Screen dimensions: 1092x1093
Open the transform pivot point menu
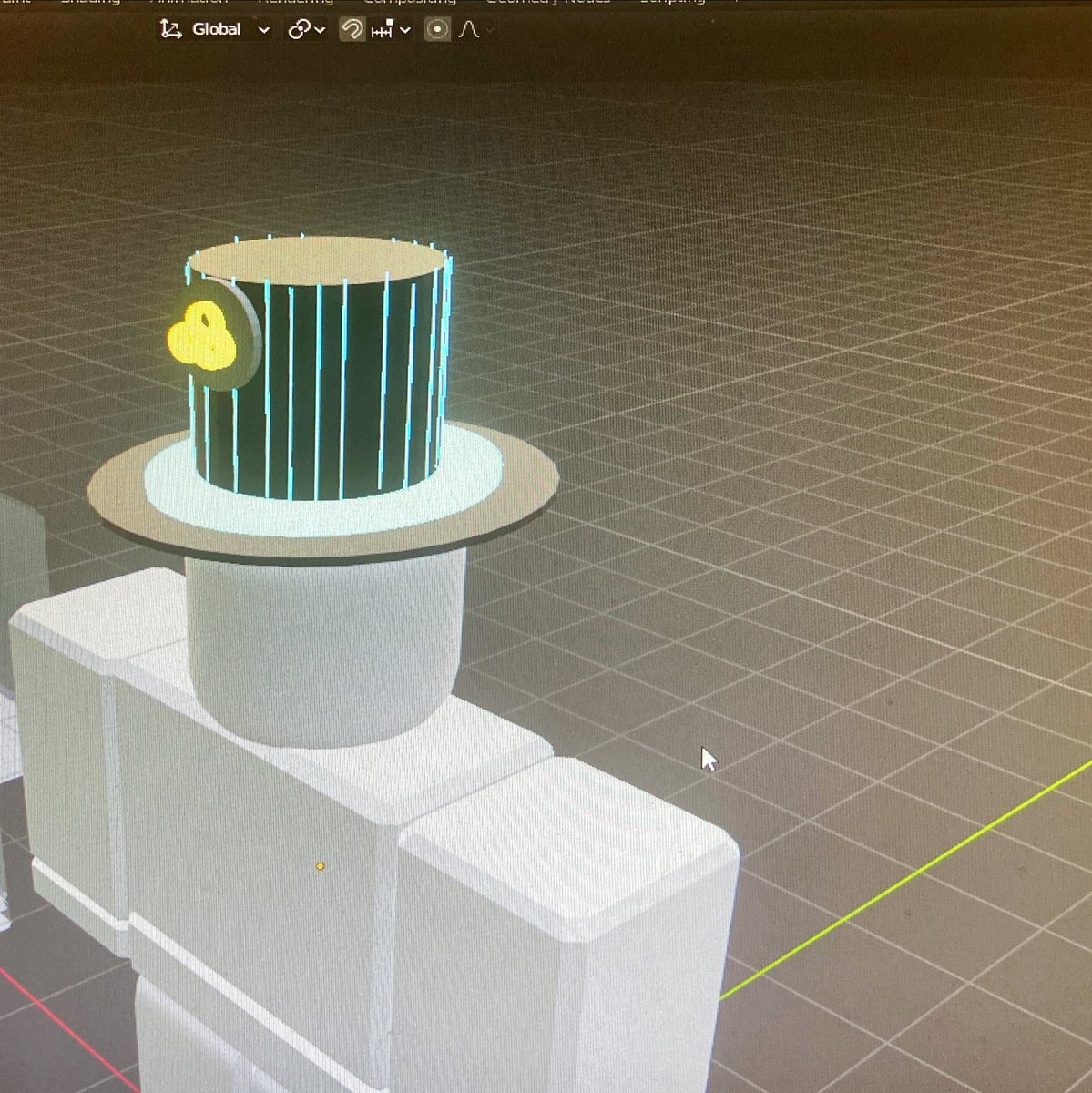pos(306,29)
